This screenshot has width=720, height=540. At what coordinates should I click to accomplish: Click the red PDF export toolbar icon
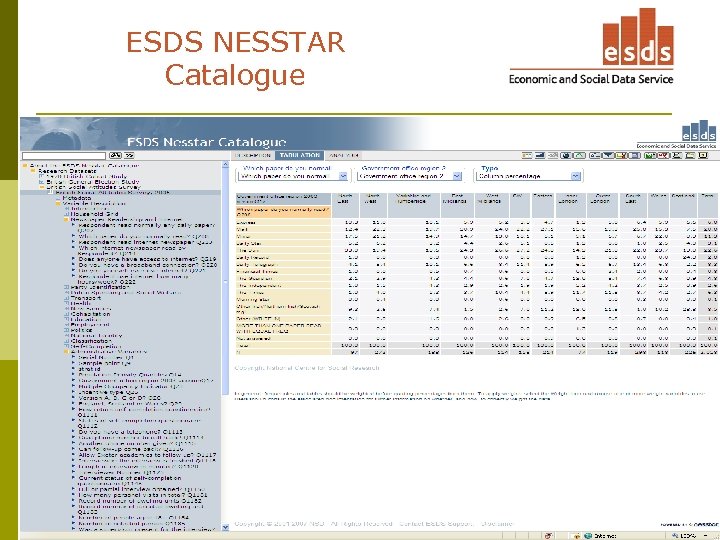(663, 156)
